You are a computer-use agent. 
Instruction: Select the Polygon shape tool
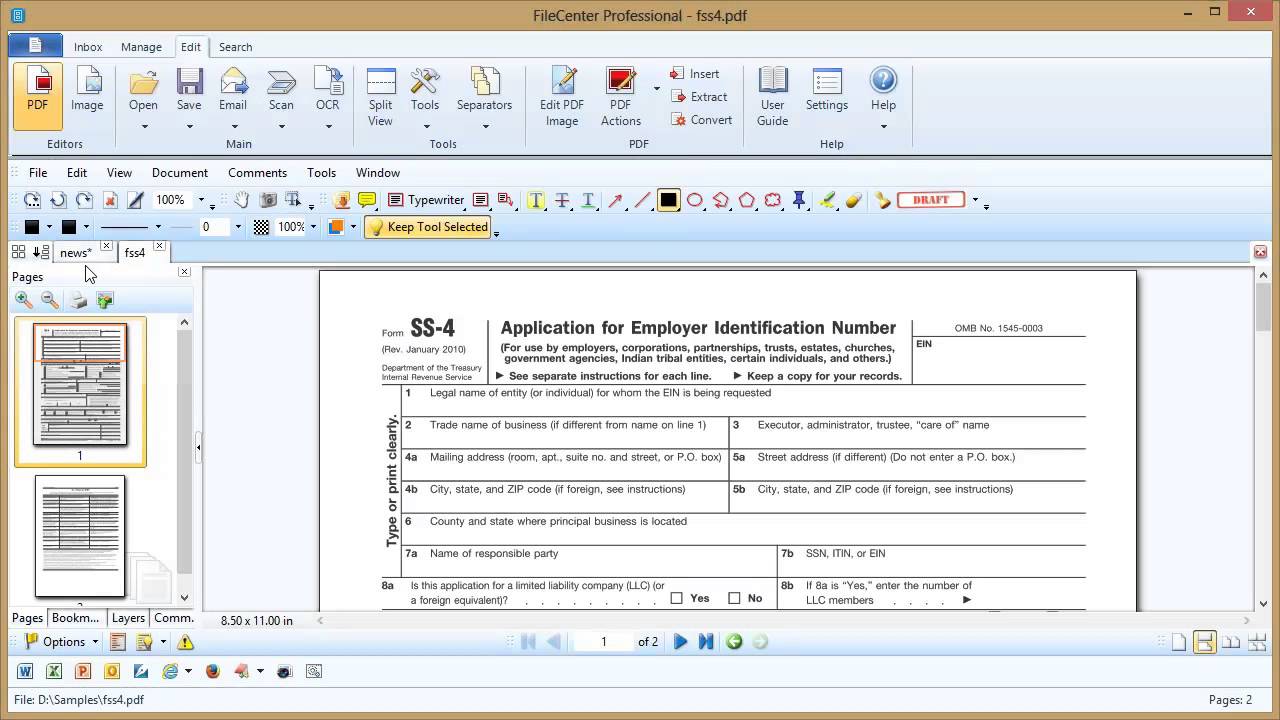tap(747, 200)
